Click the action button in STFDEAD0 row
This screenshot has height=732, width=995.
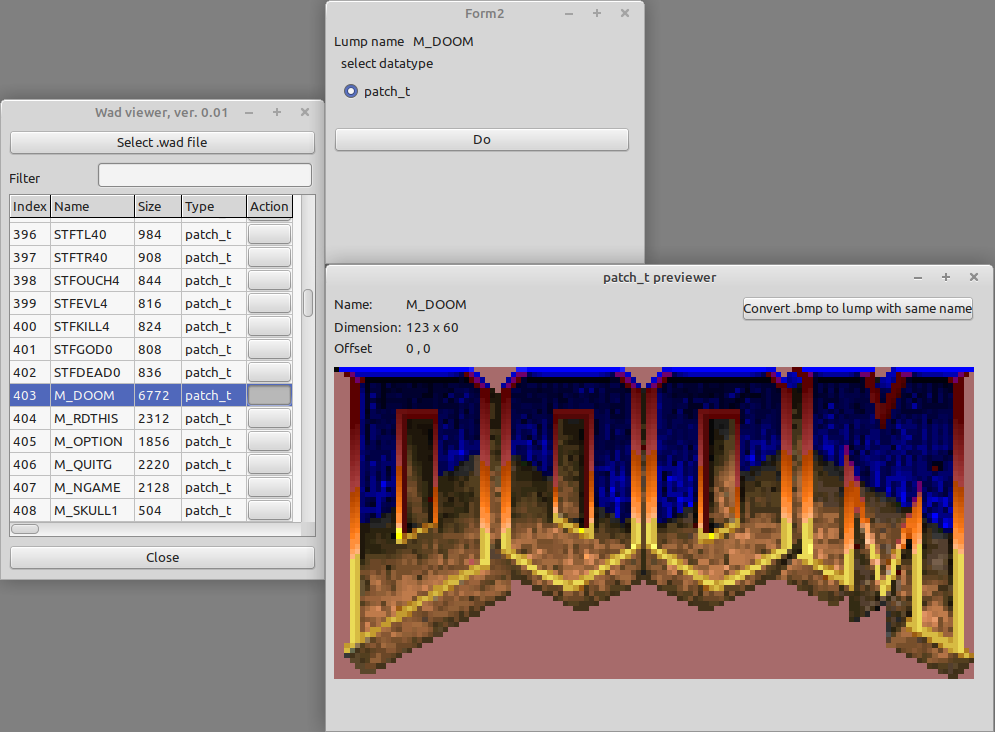pyautogui.click(x=269, y=372)
